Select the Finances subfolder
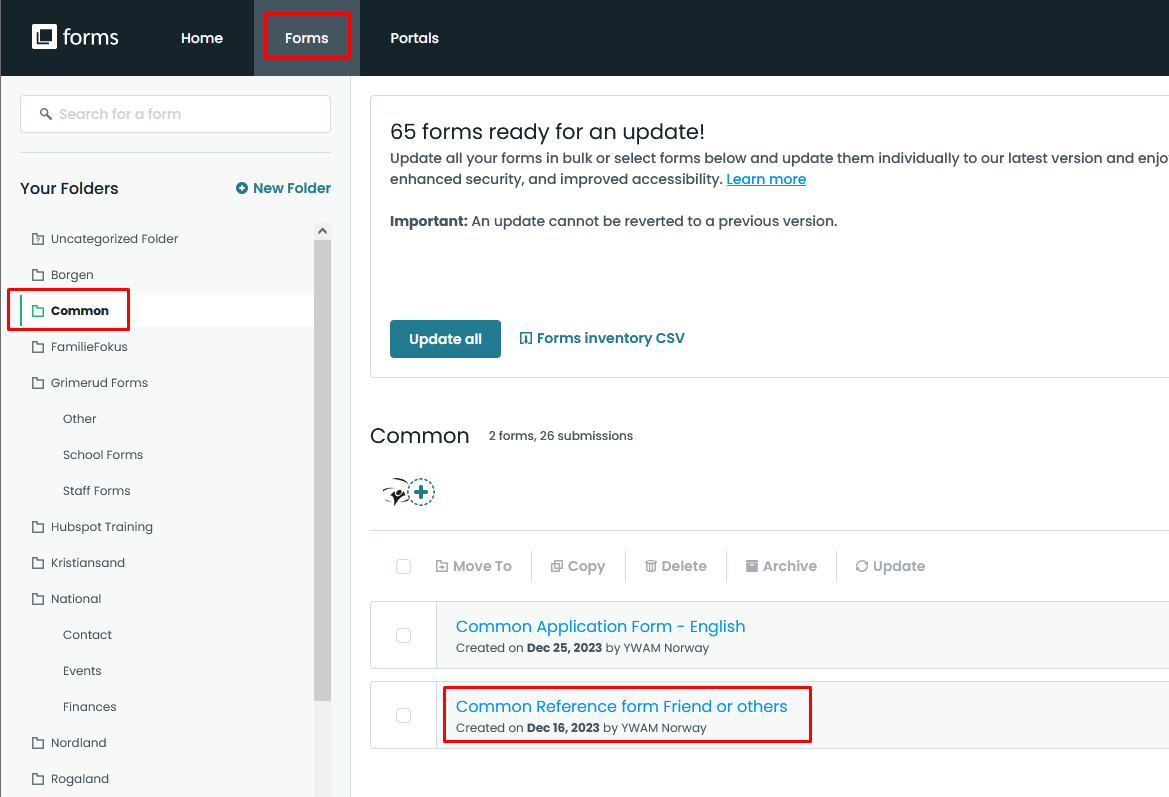The width and height of the screenshot is (1169, 797). (x=89, y=707)
